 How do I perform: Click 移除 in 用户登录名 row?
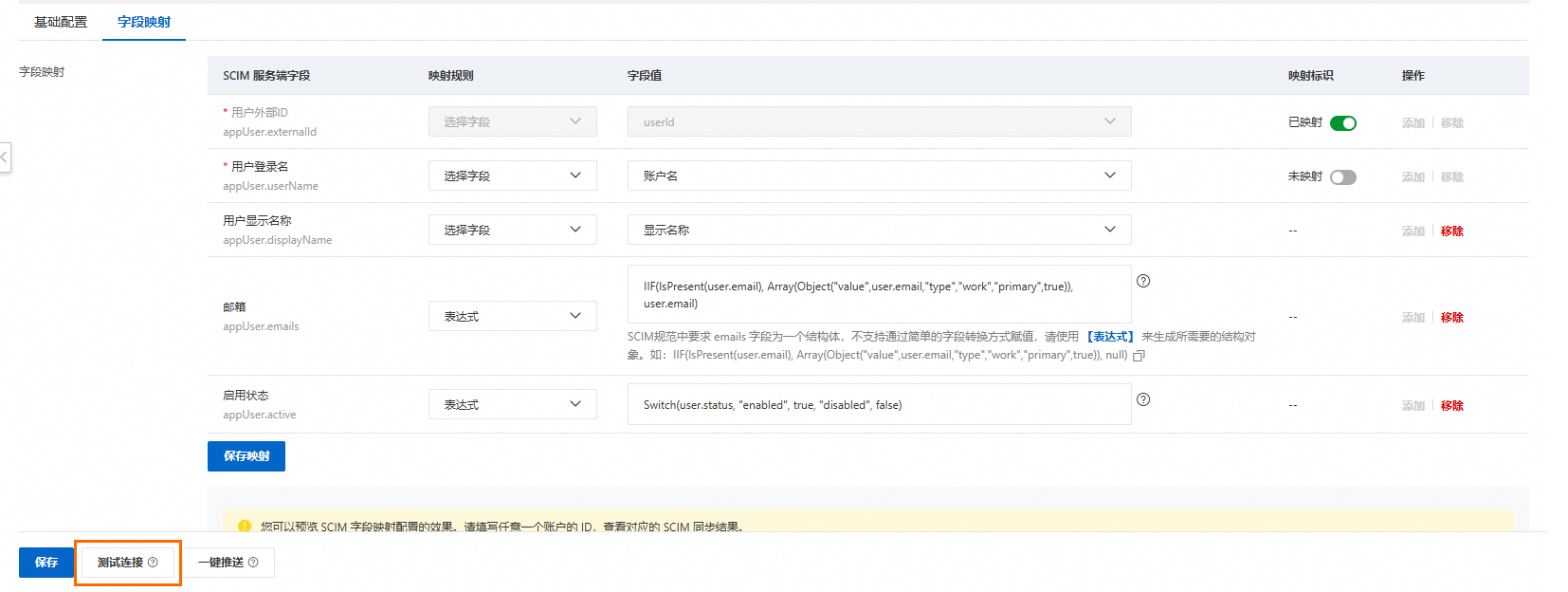pyautogui.click(x=1452, y=177)
